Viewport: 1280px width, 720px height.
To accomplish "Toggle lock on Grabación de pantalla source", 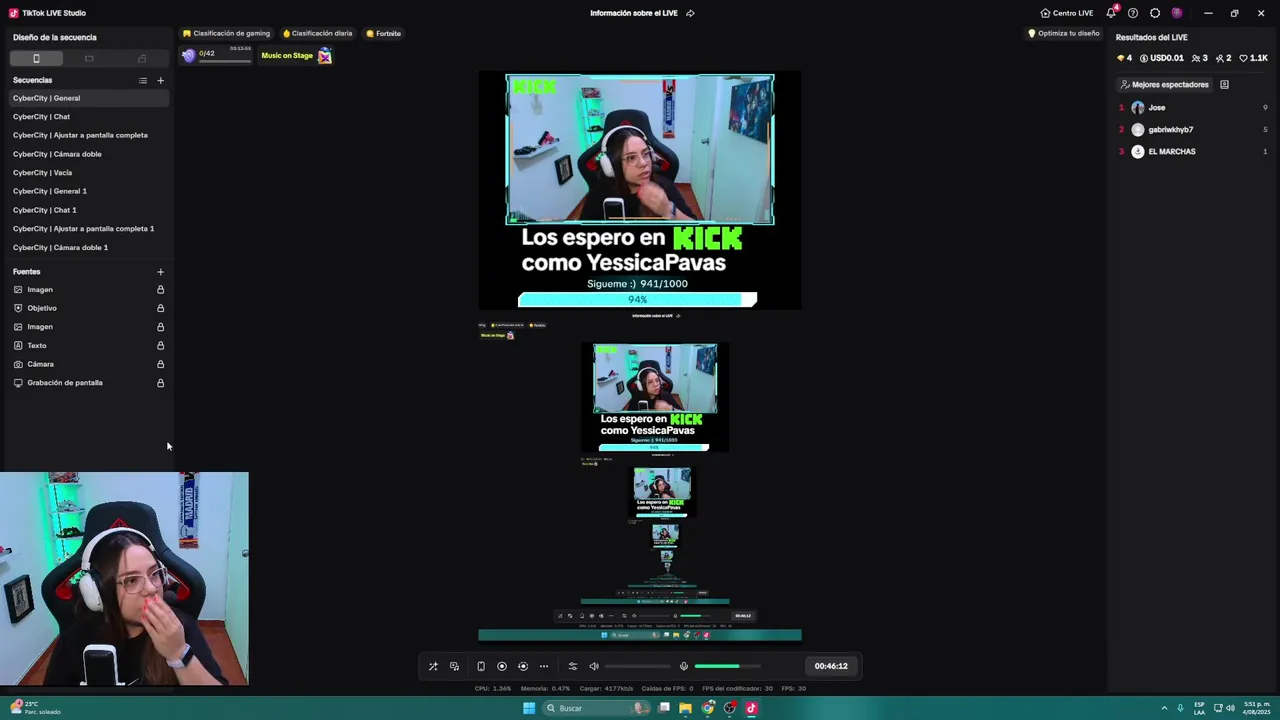I will (x=160, y=383).
